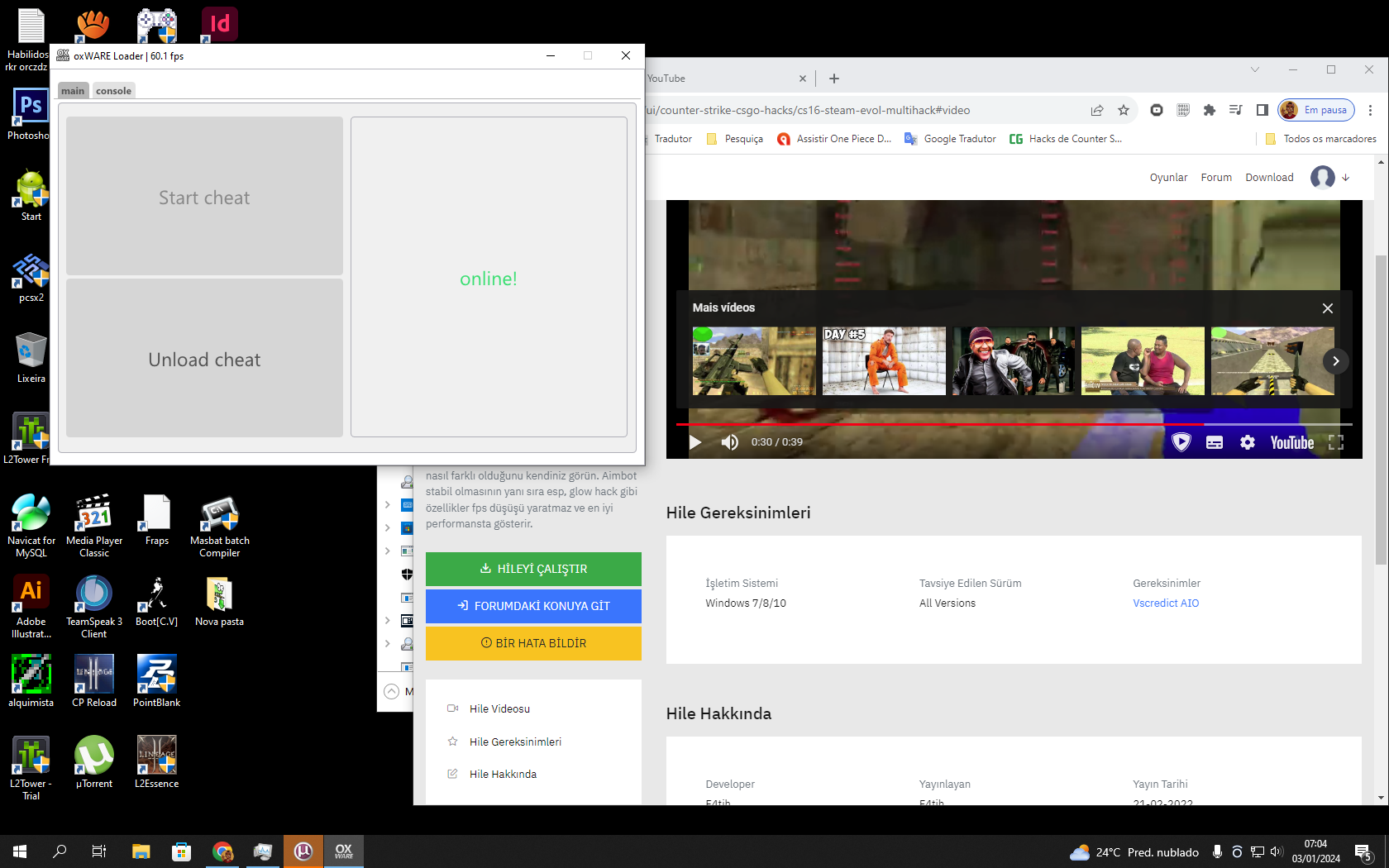Expand the user avatar dropdown arrow
1389x868 pixels.
click(x=1346, y=178)
